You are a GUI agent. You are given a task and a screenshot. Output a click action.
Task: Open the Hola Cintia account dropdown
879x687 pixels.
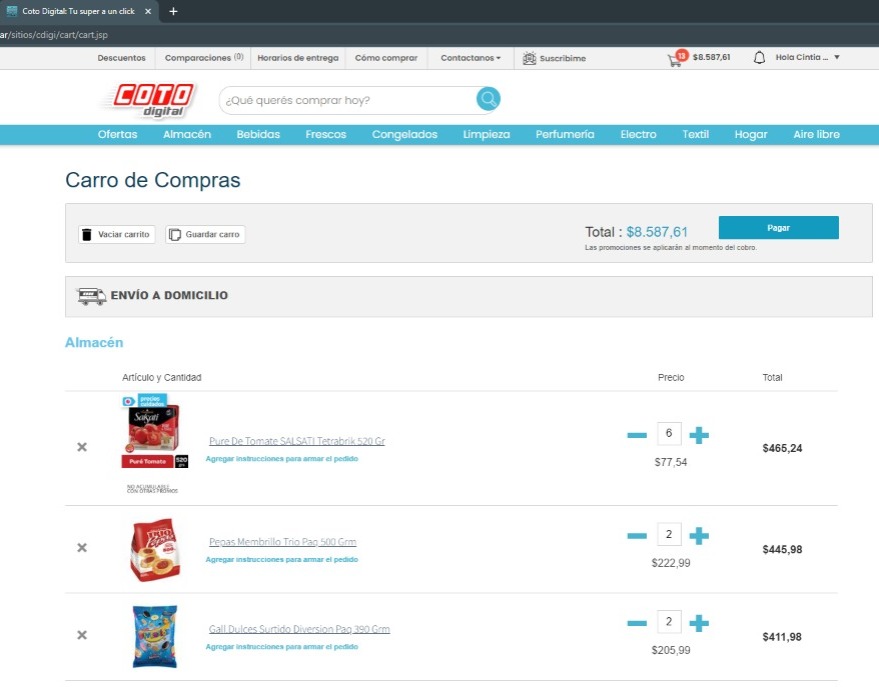(x=807, y=57)
